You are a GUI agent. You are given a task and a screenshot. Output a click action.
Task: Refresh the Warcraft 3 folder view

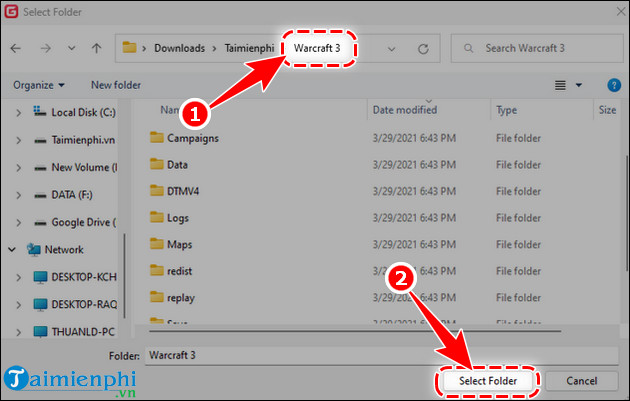click(x=423, y=49)
